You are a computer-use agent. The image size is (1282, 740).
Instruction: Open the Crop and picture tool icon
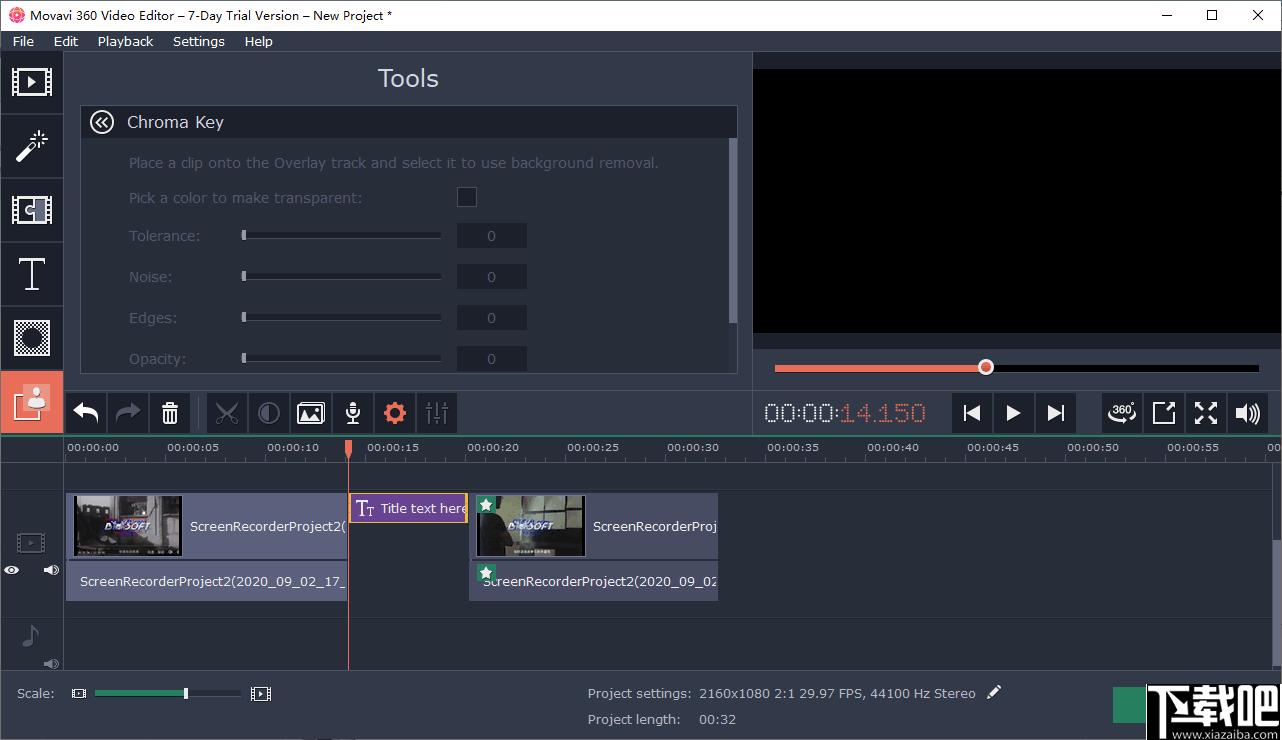(x=311, y=413)
